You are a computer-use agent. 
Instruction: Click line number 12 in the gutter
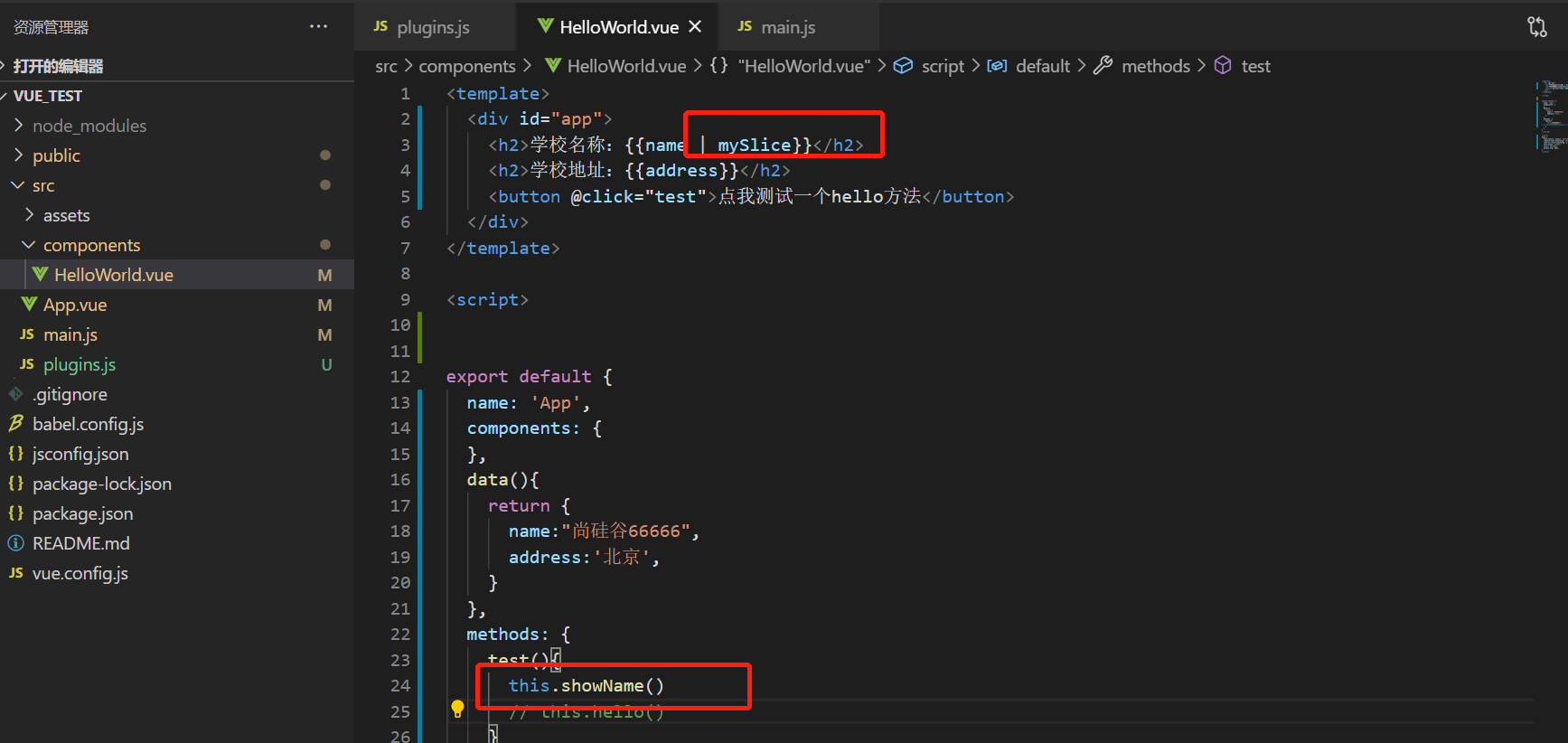[x=400, y=376]
